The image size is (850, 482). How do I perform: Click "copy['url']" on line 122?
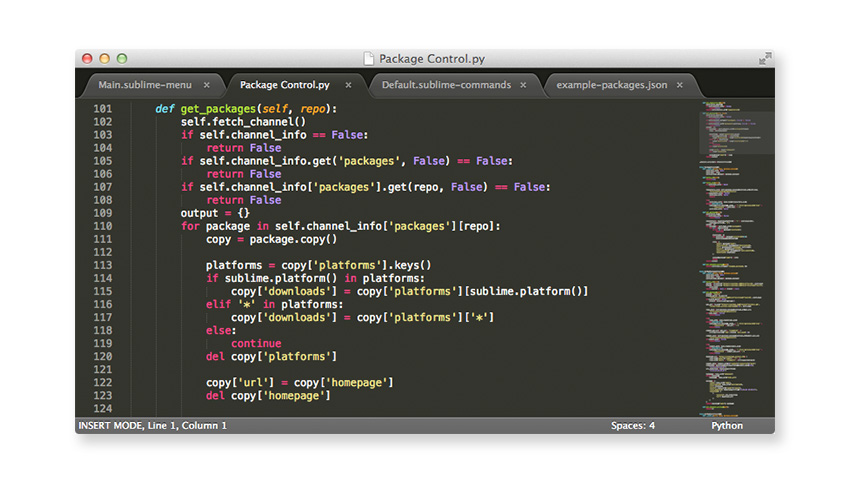240,383
